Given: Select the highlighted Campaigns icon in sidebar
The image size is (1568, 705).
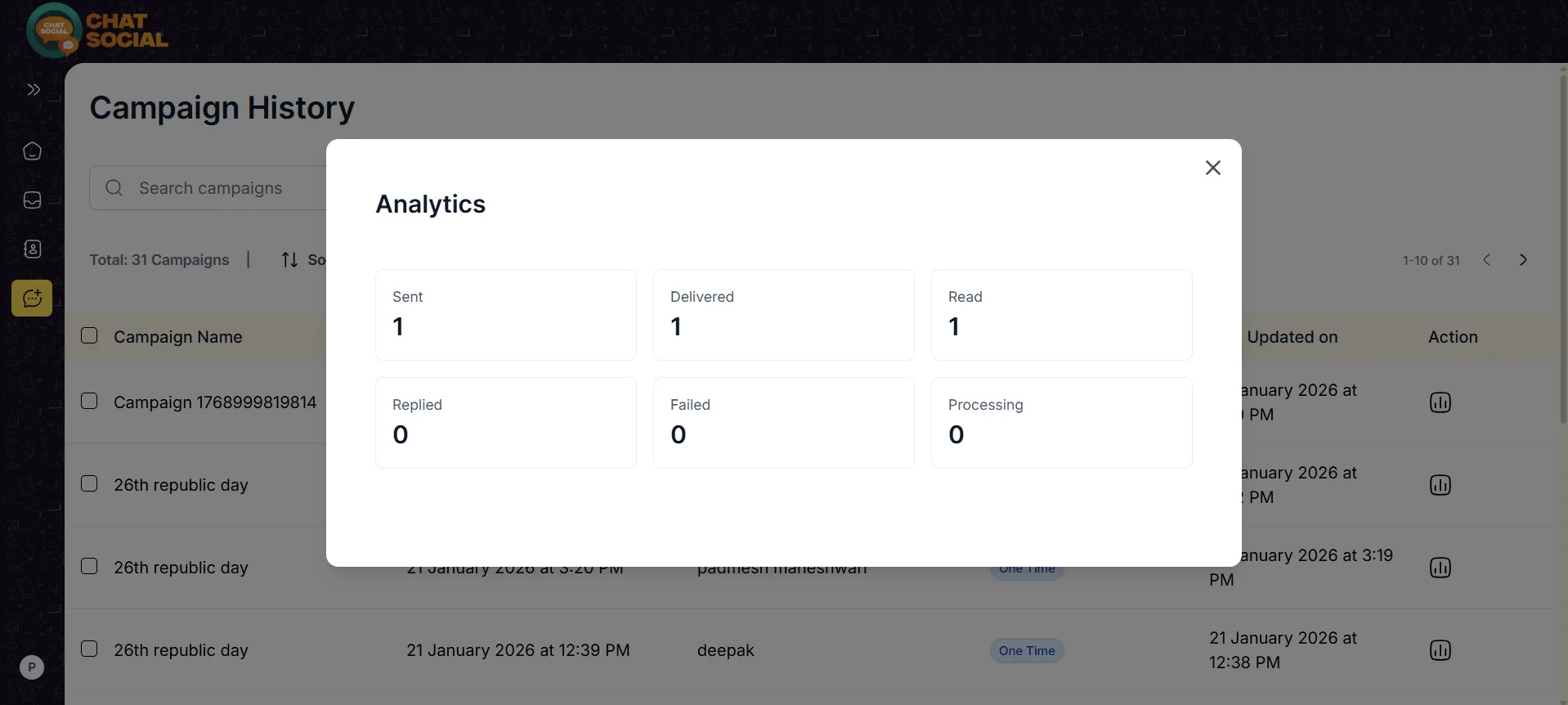Looking at the screenshot, I should (x=32, y=299).
